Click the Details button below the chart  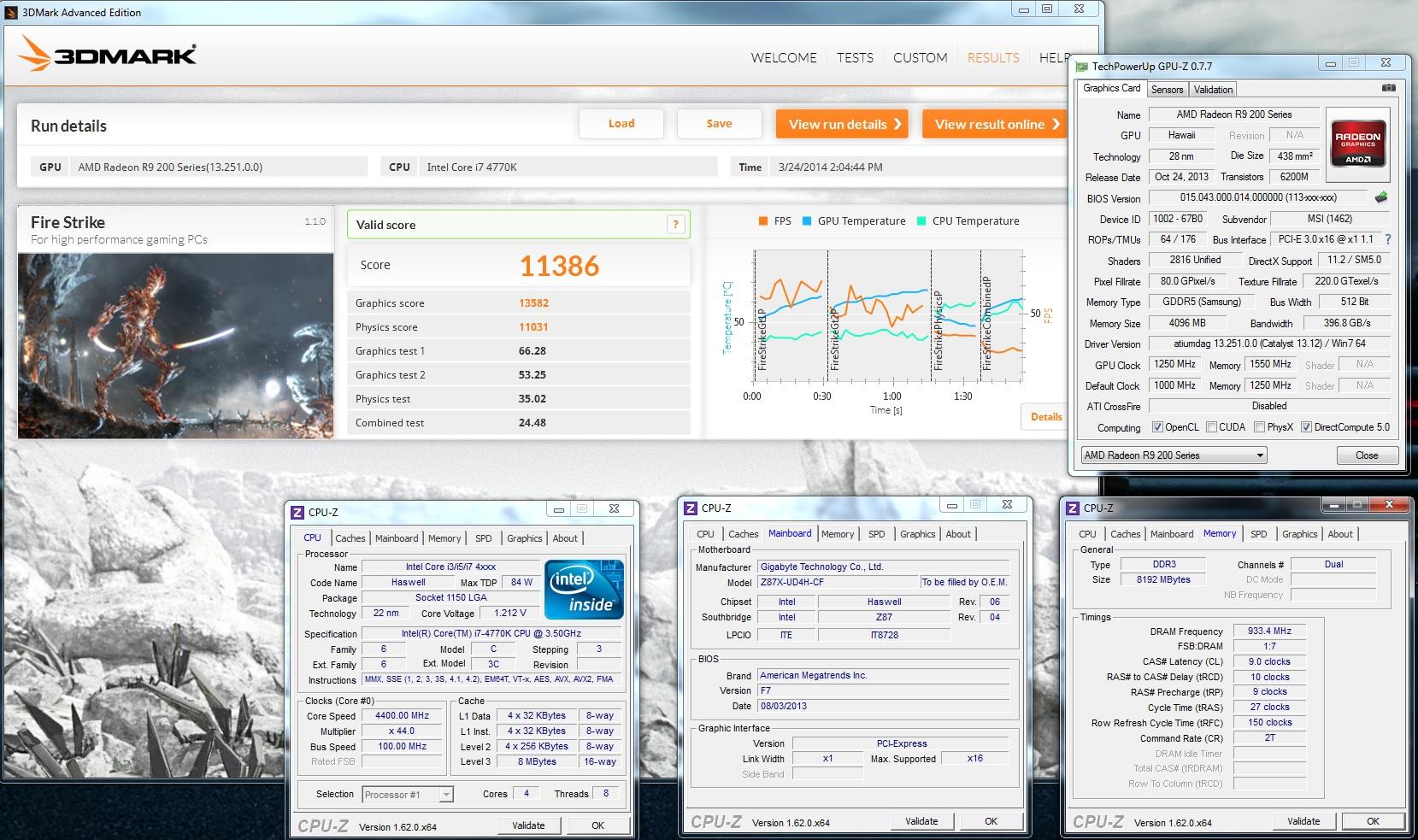point(1046,417)
